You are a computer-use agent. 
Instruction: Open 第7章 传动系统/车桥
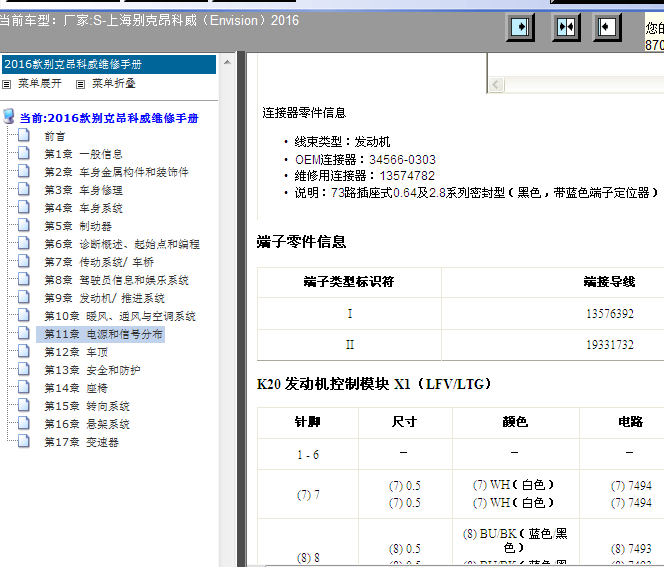[x=99, y=262]
